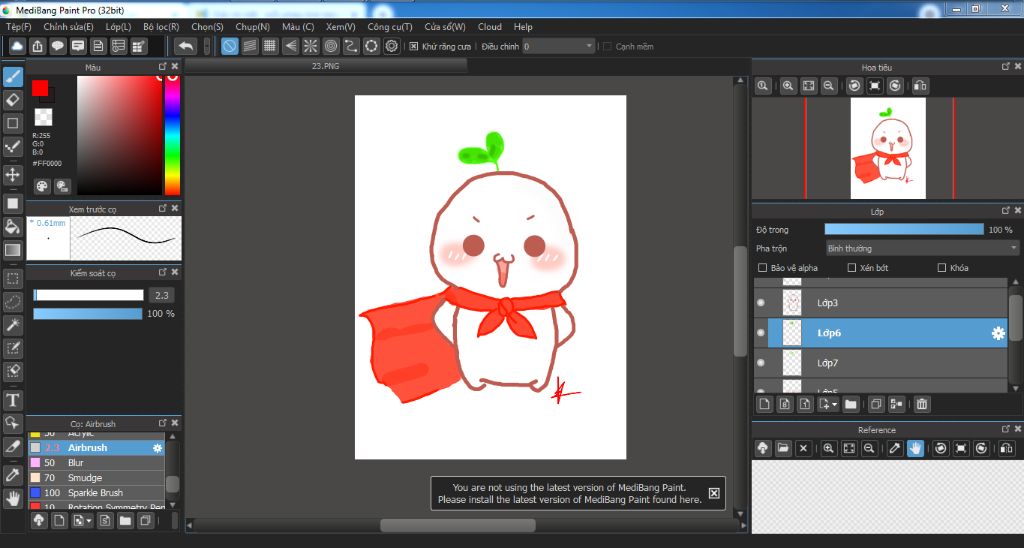Open the Lớp(L) menu
The width and height of the screenshot is (1024, 548).
118,27
